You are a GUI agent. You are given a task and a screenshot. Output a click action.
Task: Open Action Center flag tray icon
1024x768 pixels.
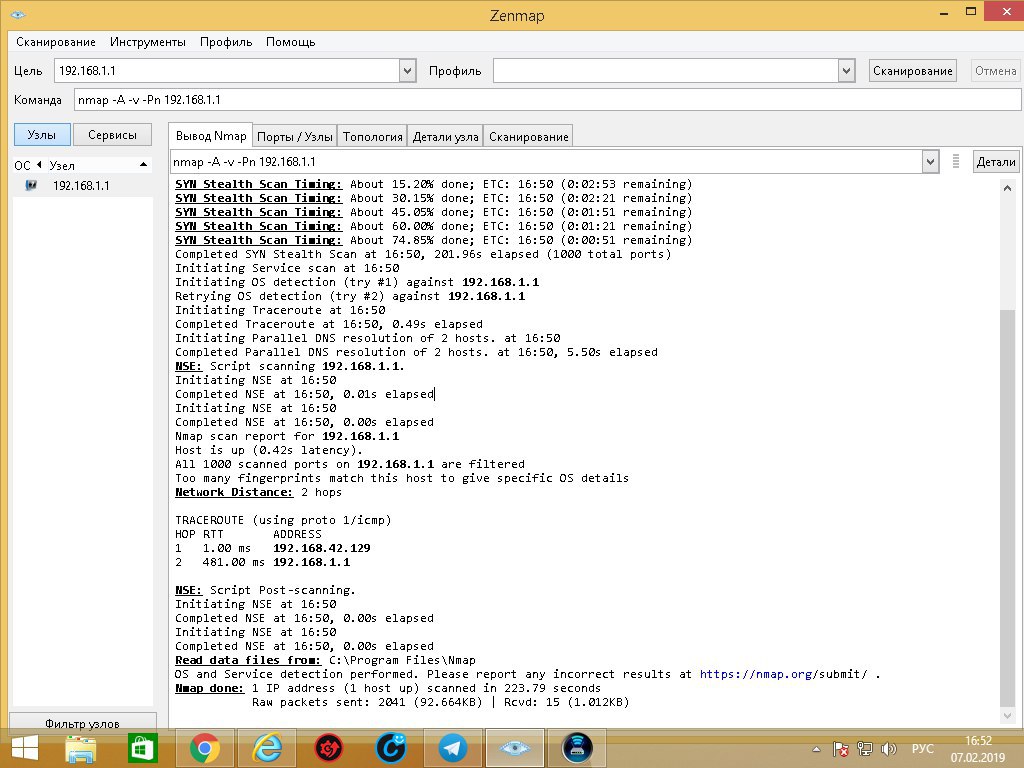[840, 749]
